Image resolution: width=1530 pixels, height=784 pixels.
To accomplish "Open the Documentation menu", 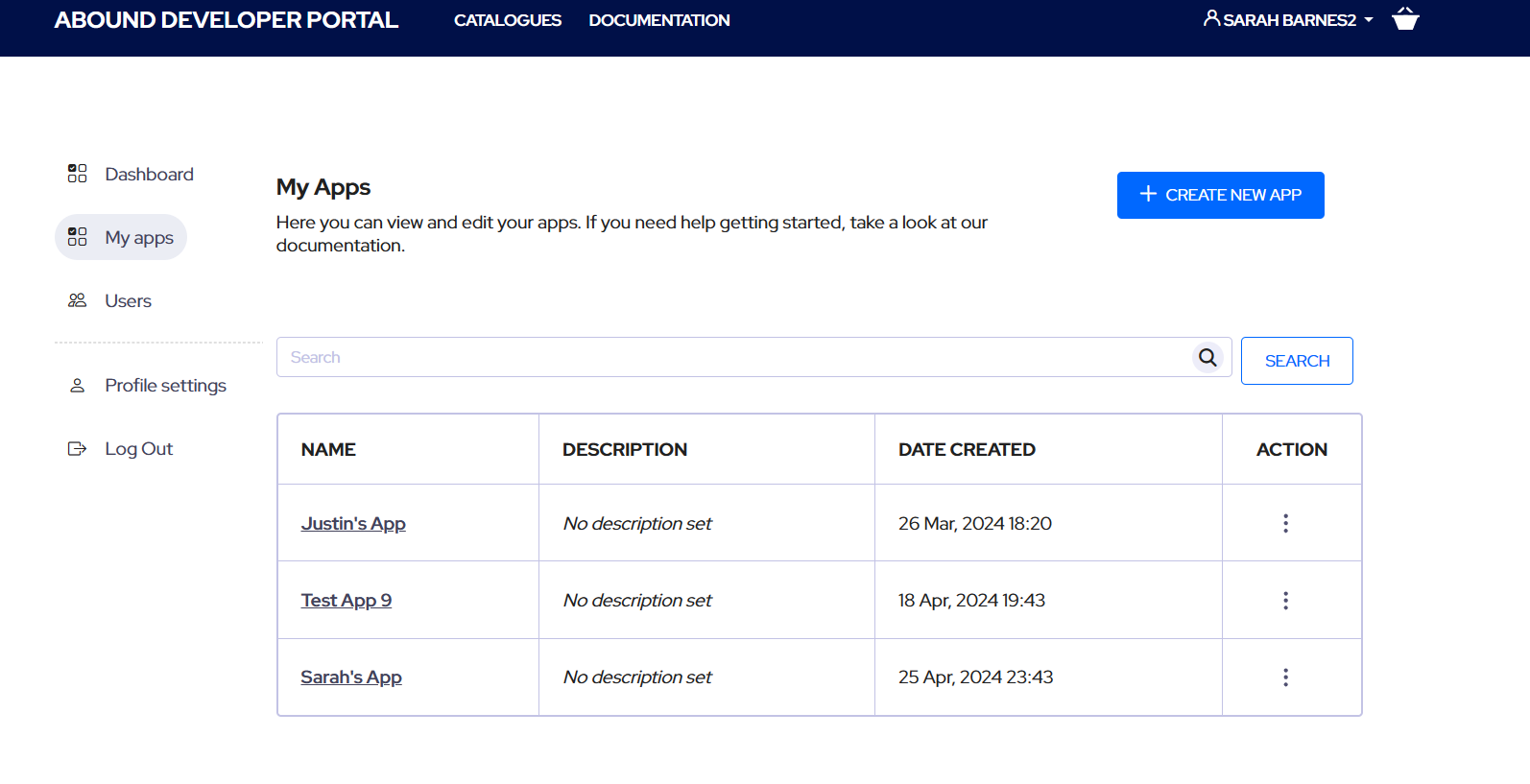I will click(x=658, y=20).
